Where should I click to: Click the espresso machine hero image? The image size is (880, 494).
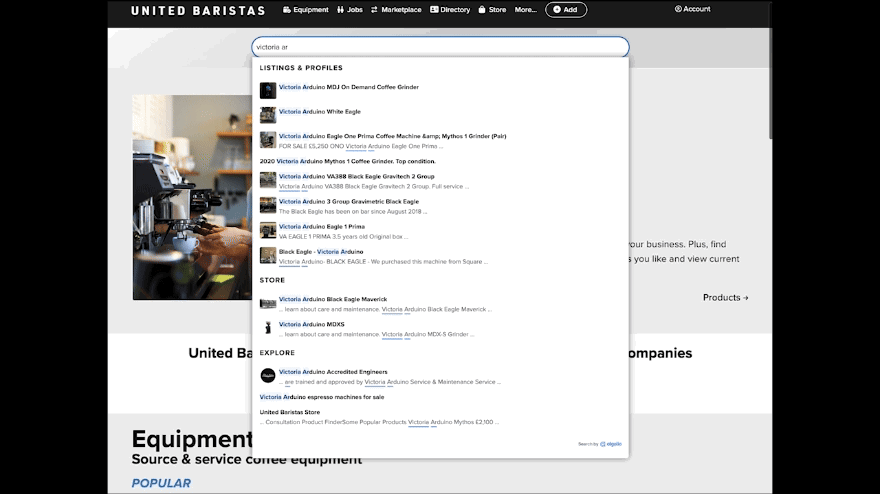click(192, 197)
